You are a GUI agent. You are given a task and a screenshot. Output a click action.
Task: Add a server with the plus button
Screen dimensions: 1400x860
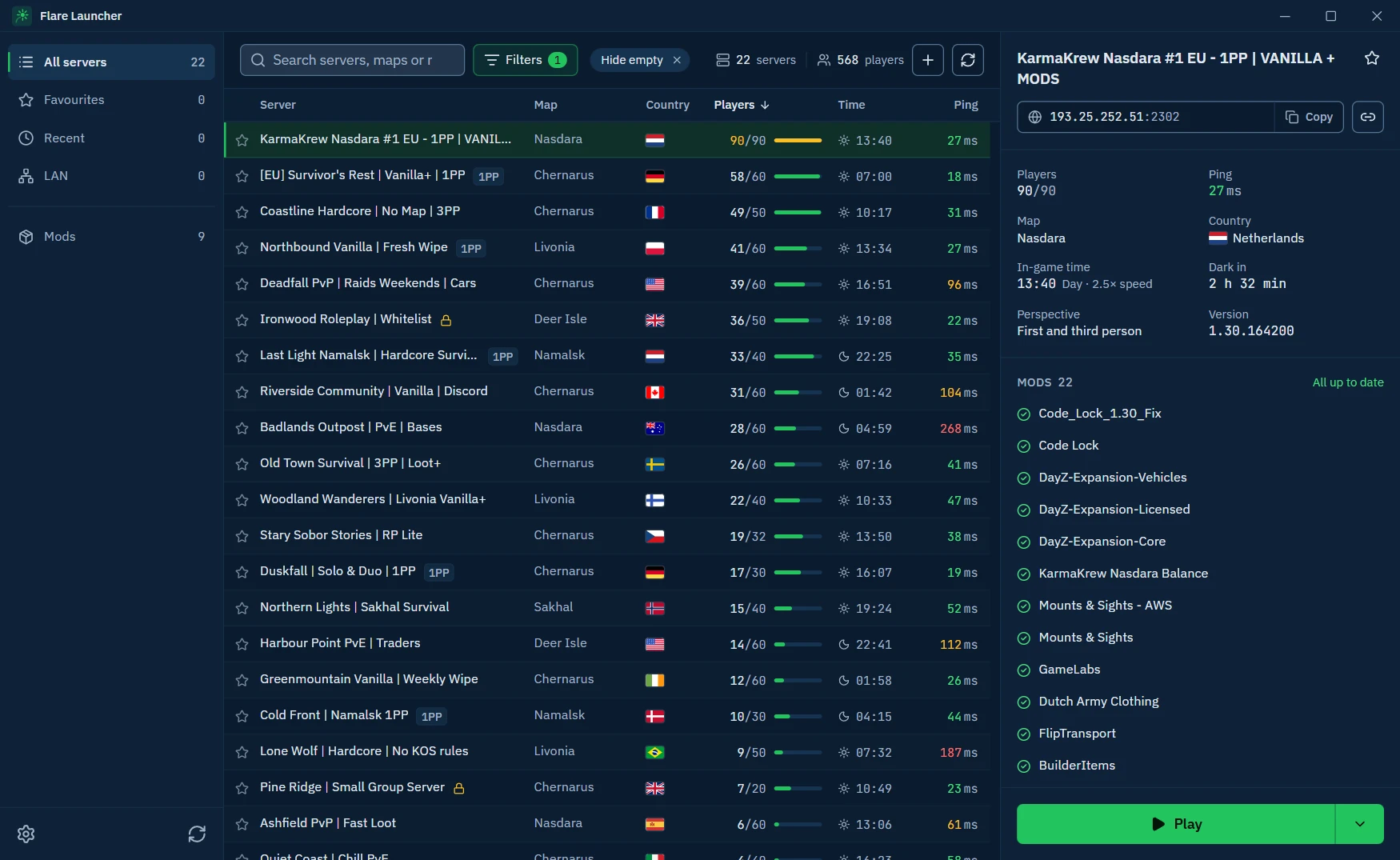(x=928, y=60)
